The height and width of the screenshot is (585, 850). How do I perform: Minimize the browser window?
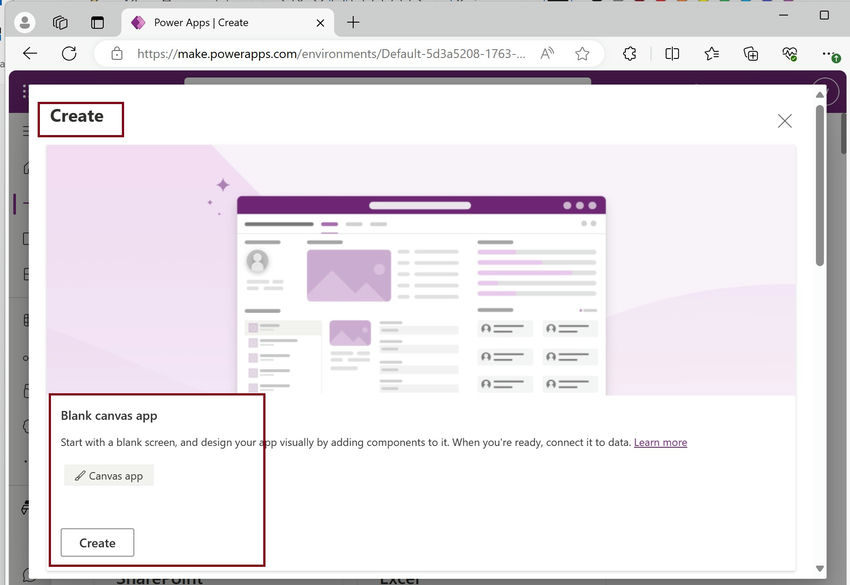[783, 15]
